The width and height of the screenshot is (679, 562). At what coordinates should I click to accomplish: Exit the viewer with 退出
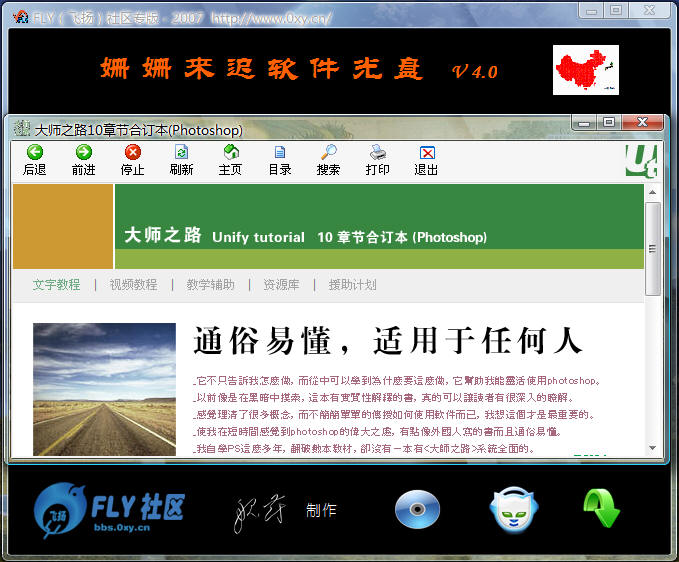(426, 160)
